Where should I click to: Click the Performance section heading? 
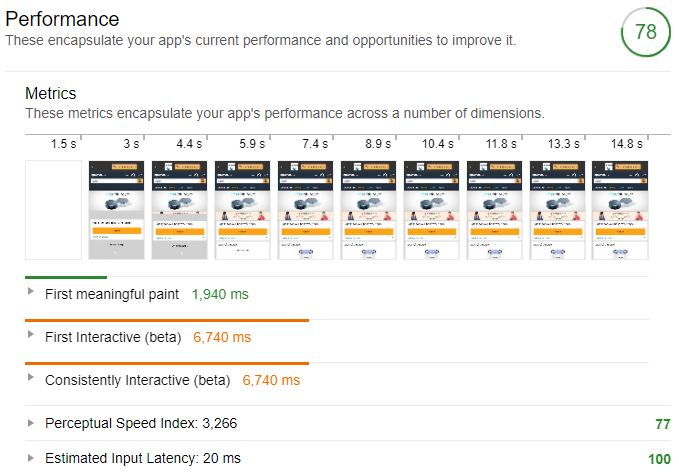(x=62, y=19)
